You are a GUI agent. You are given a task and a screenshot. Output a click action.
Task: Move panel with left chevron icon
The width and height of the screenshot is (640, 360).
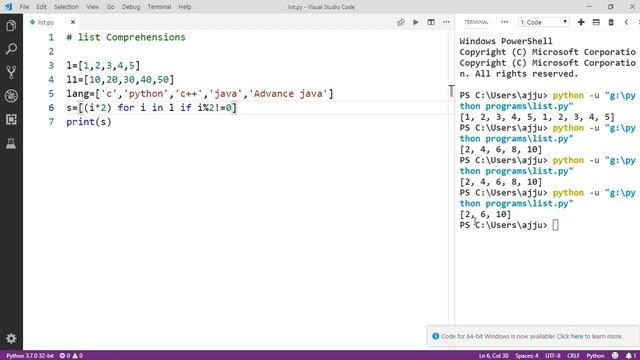pos(626,22)
